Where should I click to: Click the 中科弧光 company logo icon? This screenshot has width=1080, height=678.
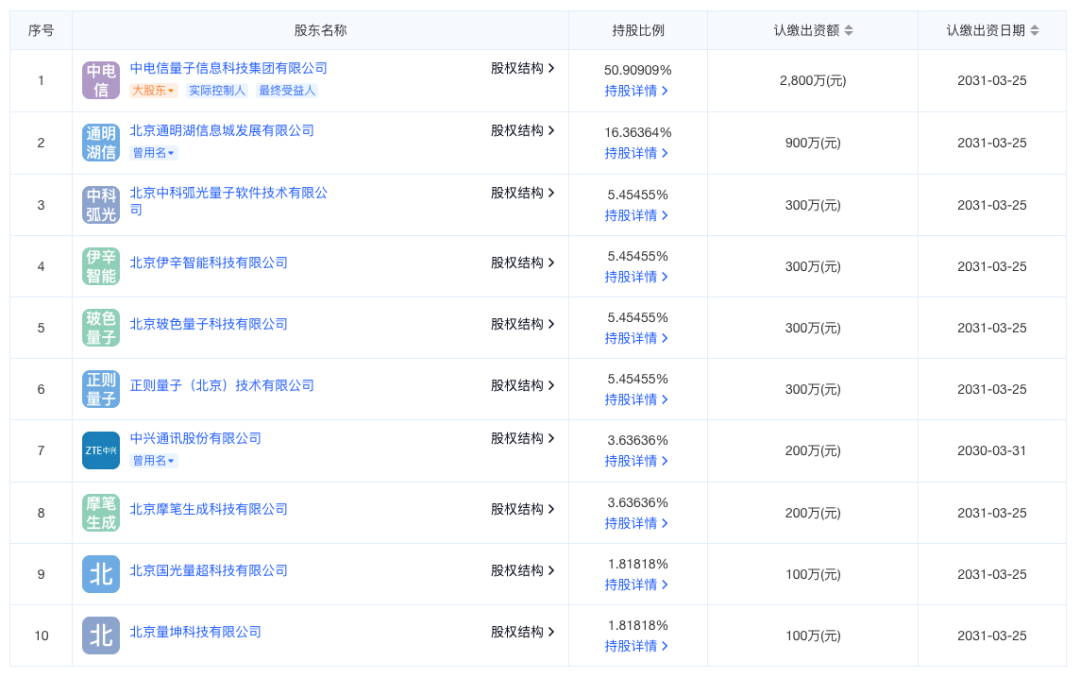coord(101,205)
